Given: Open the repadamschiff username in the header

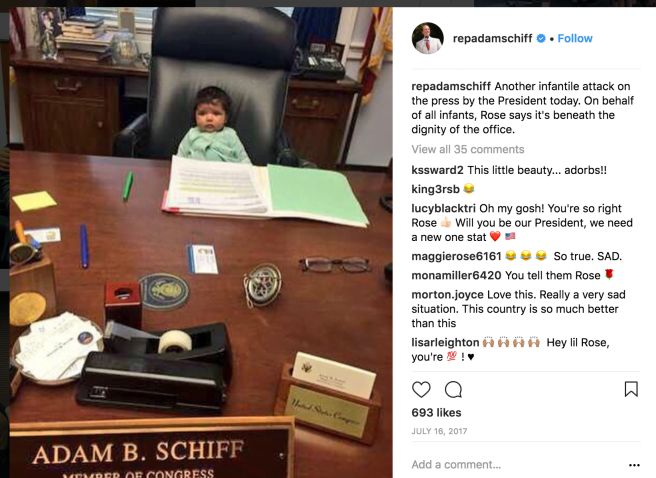Looking at the screenshot, I should click(492, 38).
